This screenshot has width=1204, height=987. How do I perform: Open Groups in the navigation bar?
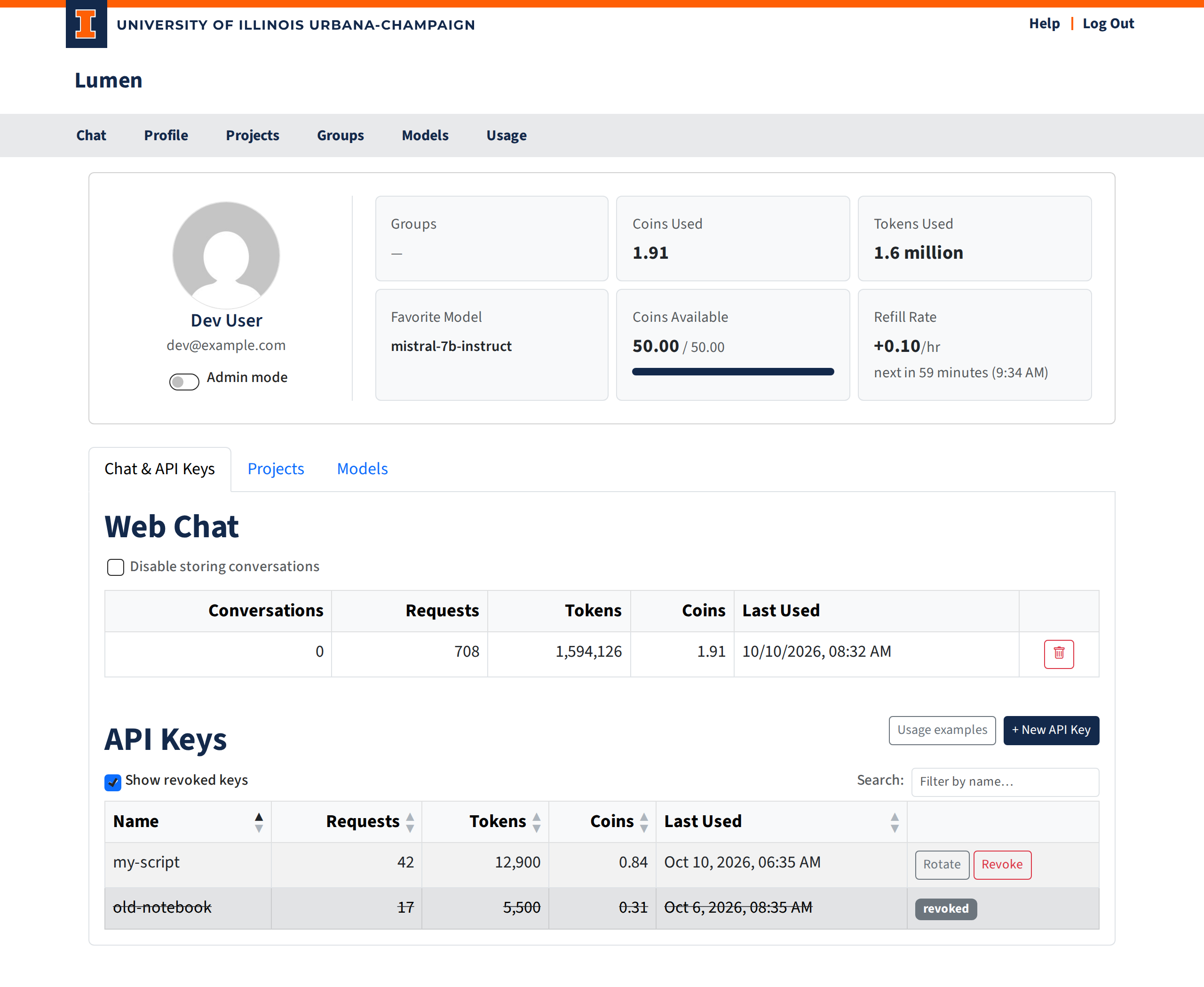(341, 135)
